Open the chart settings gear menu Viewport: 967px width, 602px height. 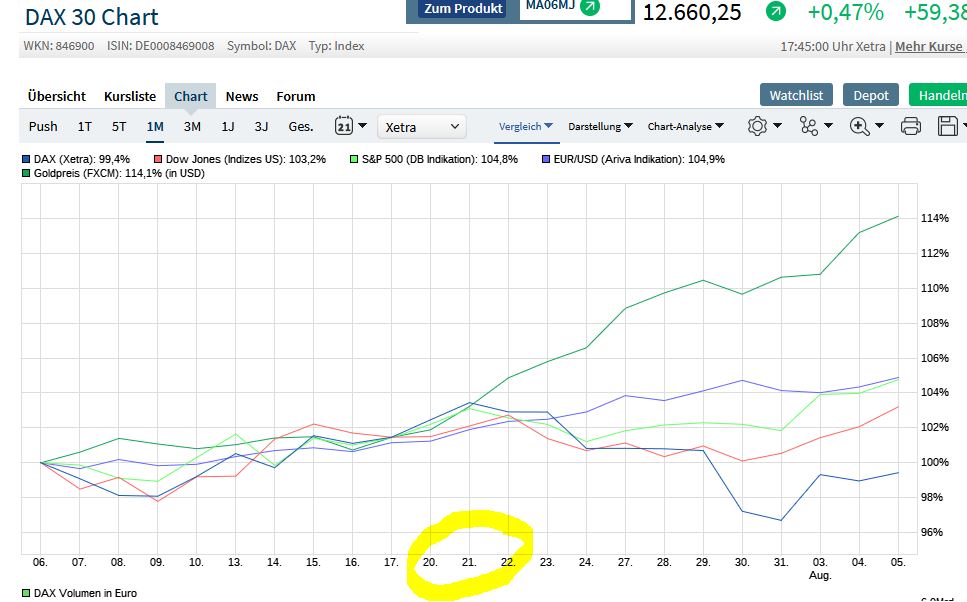[757, 126]
